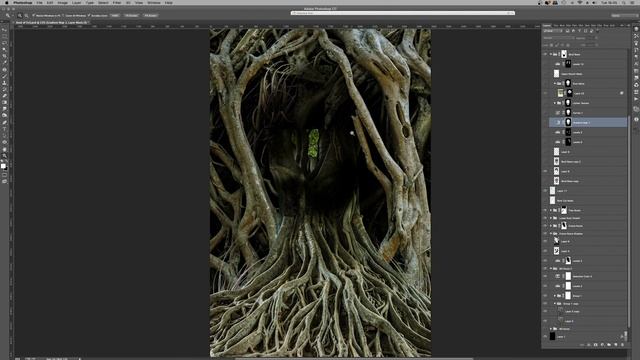The image size is (640, 360).
Task: Click the black Layer 1 thumbnail
Action: 552,337
